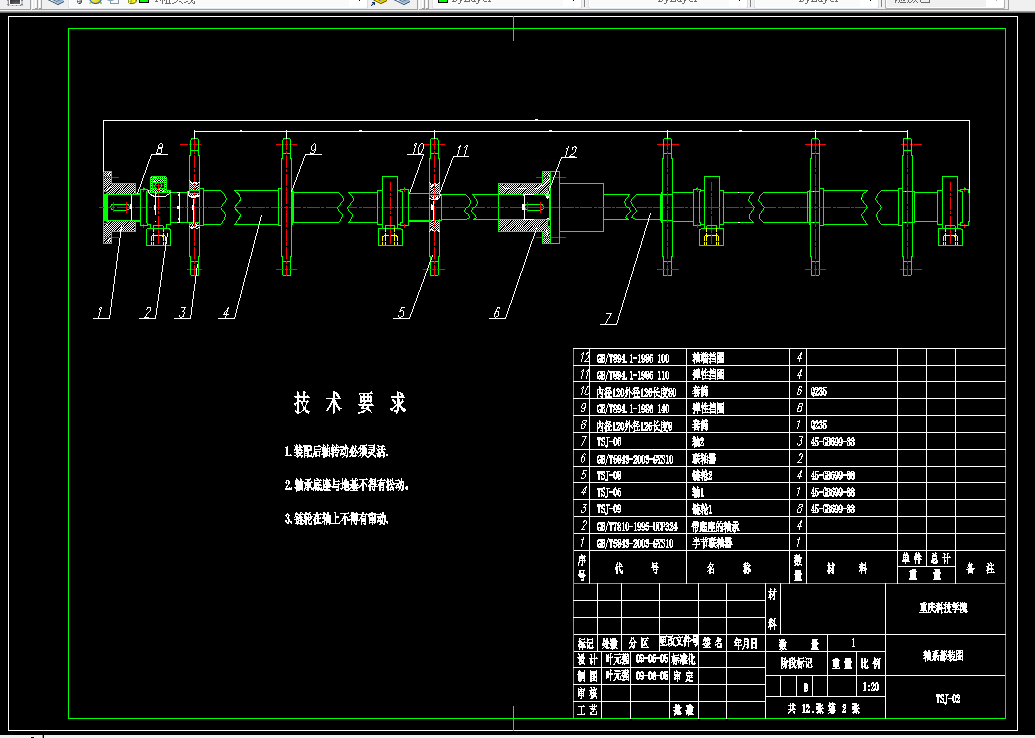Viewport: 1035px width, 738px height.
Task: Click the "阶段标记" title block cell
Action: pyautogui.click(x=797, y=664)
